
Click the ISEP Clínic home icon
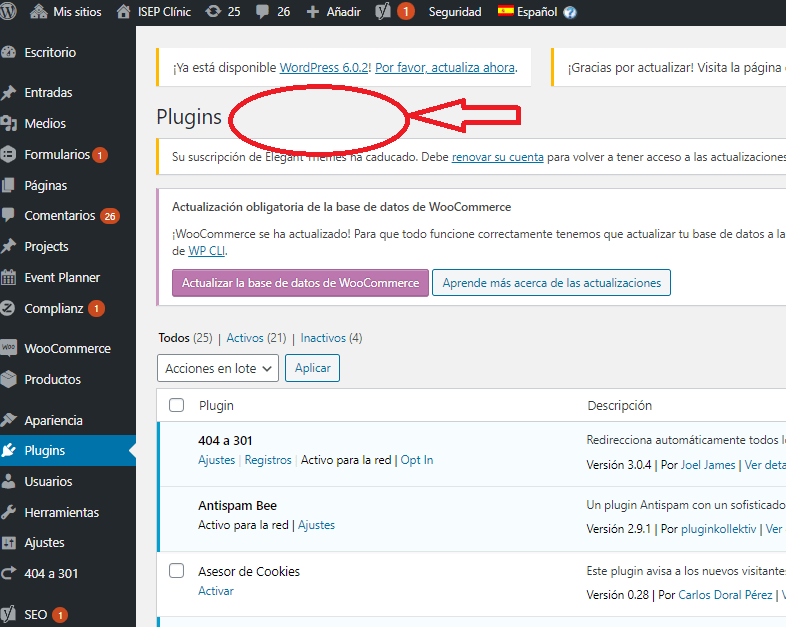[123, 12]
